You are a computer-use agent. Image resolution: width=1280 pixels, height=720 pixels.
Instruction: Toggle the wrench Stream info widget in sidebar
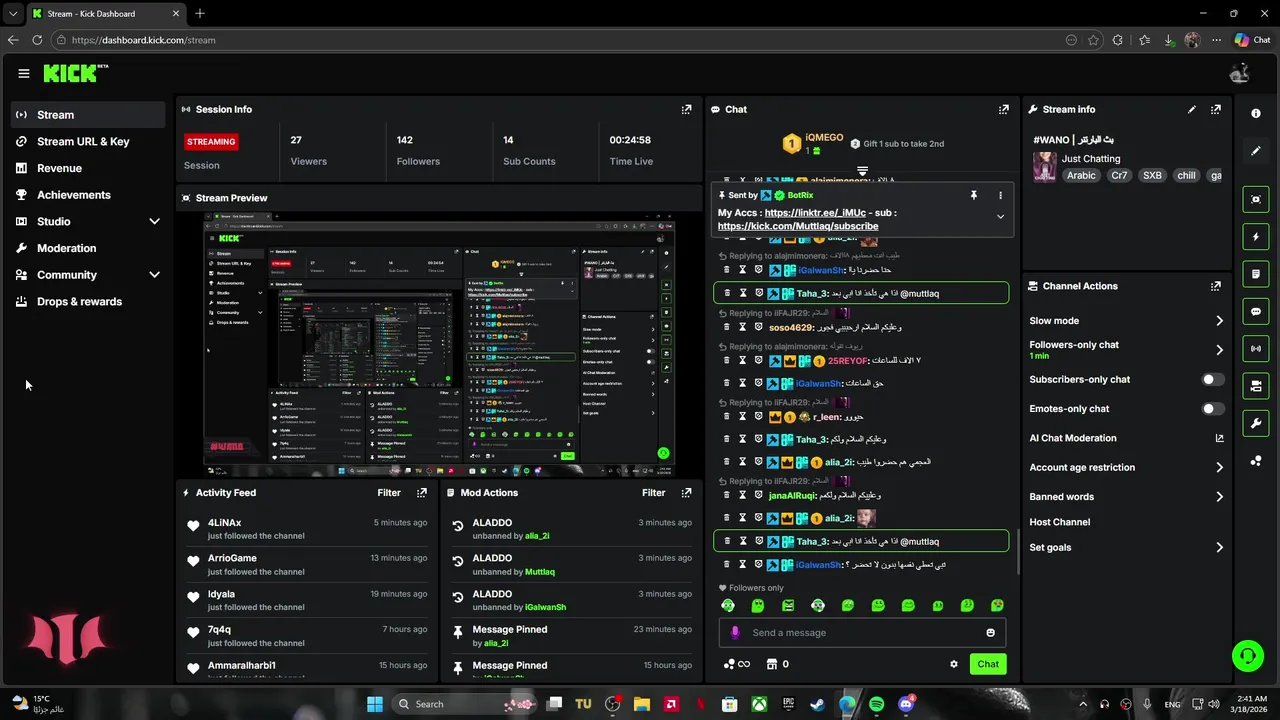pyautogui.click(x=1256, y=423)
